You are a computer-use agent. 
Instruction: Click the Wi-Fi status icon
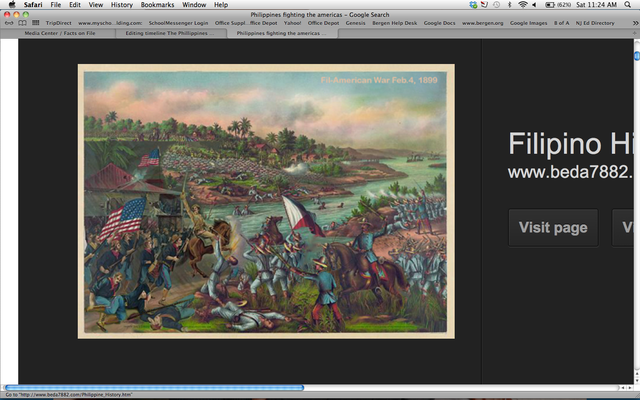coord(522,5)
